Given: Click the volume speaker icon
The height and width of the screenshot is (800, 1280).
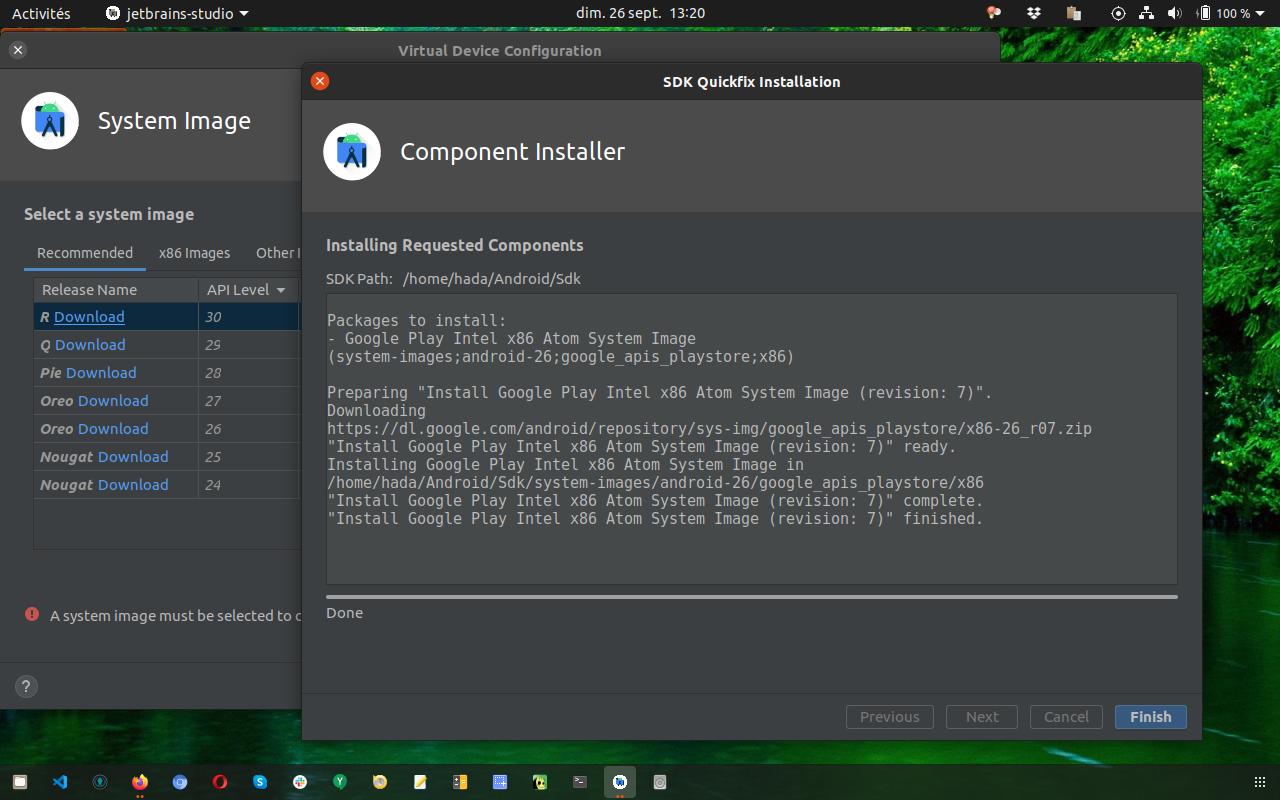Looking at the screenshot, I should click(1175, 13).
